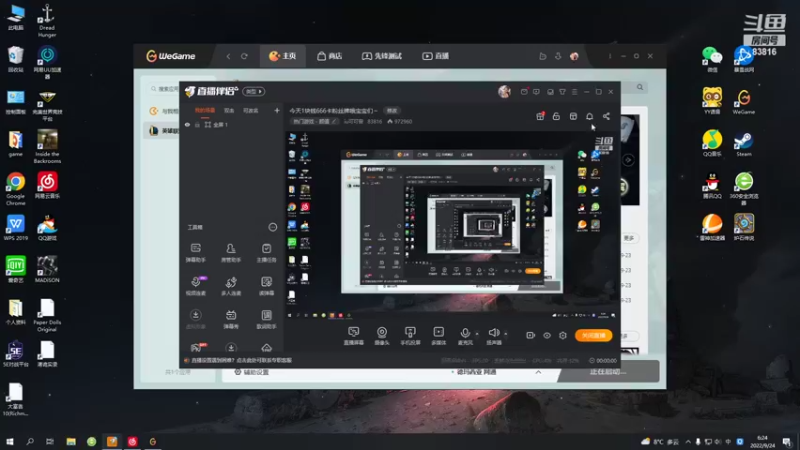Open stream settings gear in 直播伴侣
The height and width of the screenshot is (450, 800).
[563, 335]
